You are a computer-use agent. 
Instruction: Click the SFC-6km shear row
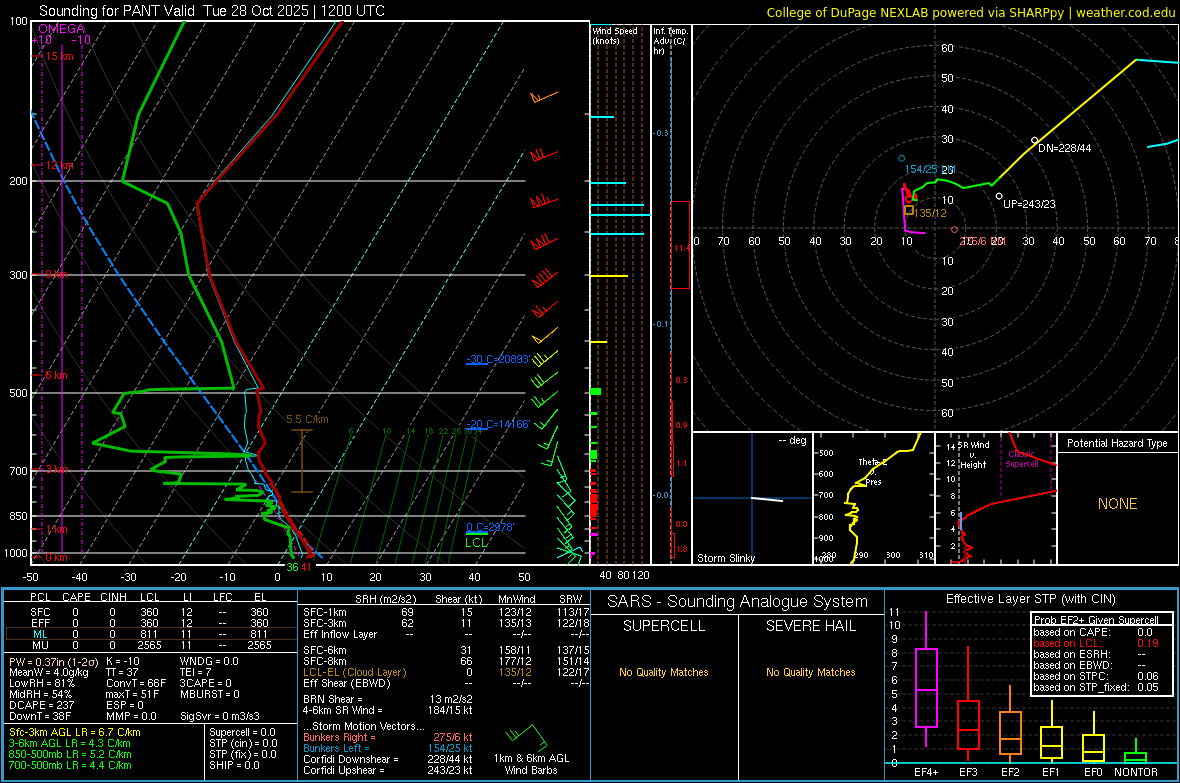[446, 650]
